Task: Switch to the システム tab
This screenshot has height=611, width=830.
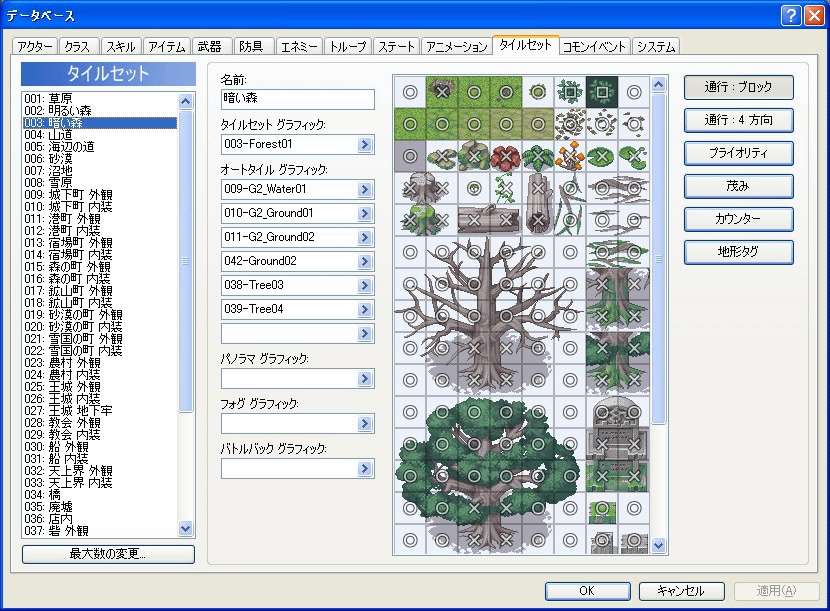Action: coord(656,47)
